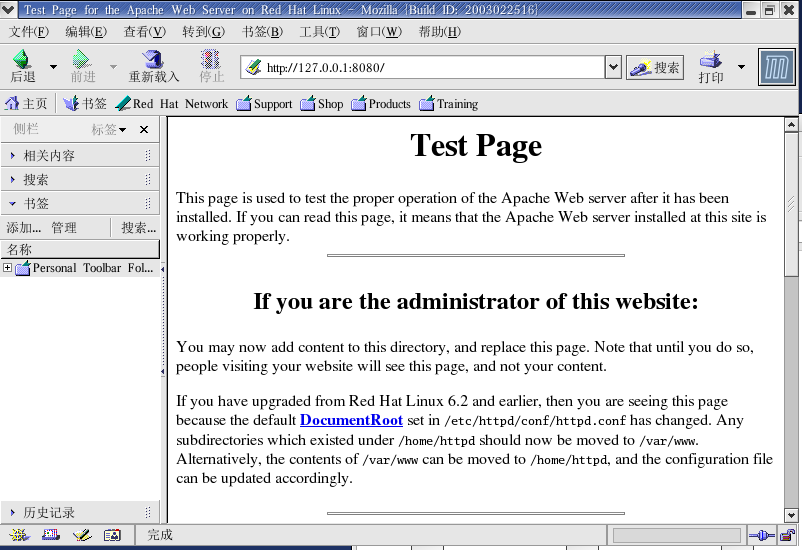
Task: Open the 转到(G) menu
Action: [x=203, y=32]
